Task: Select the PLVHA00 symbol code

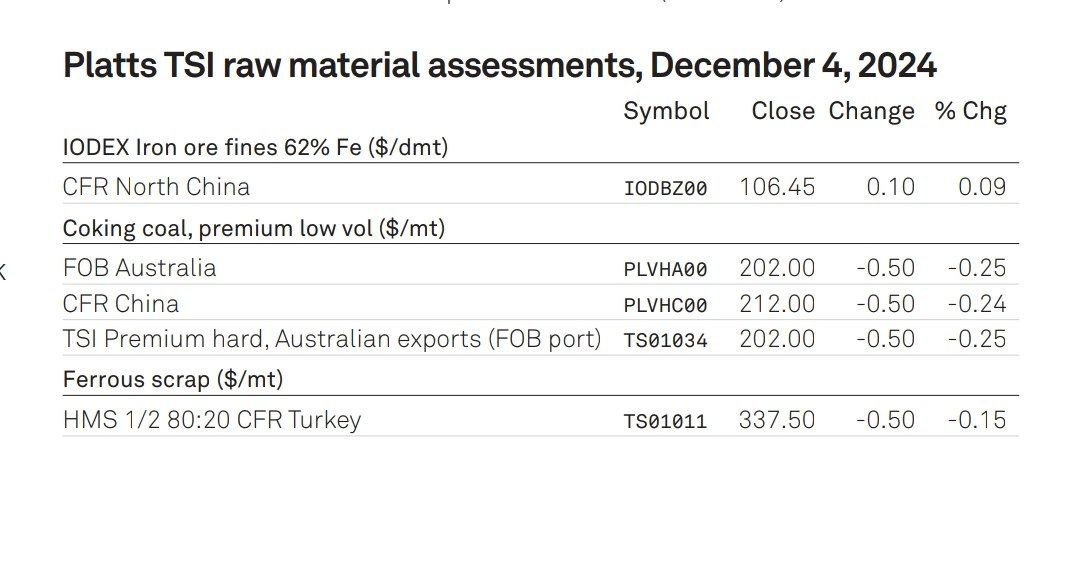Action: tap(665, 269)
